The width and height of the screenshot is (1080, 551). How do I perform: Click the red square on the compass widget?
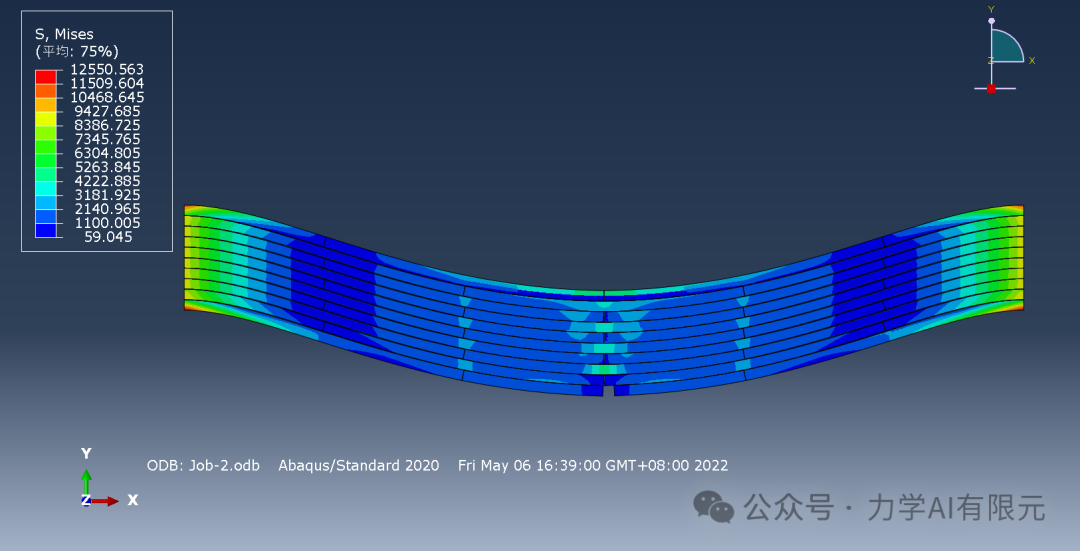[991, 89]
